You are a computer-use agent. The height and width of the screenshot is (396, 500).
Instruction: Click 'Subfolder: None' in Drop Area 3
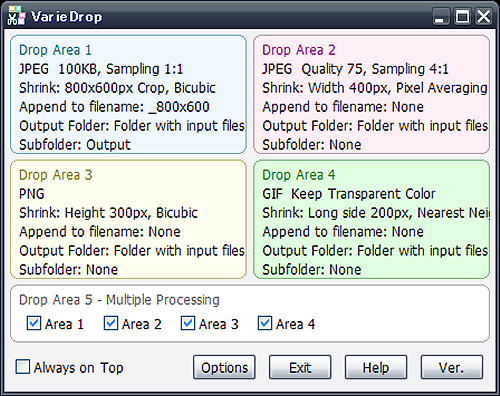[x=68, y=270]
